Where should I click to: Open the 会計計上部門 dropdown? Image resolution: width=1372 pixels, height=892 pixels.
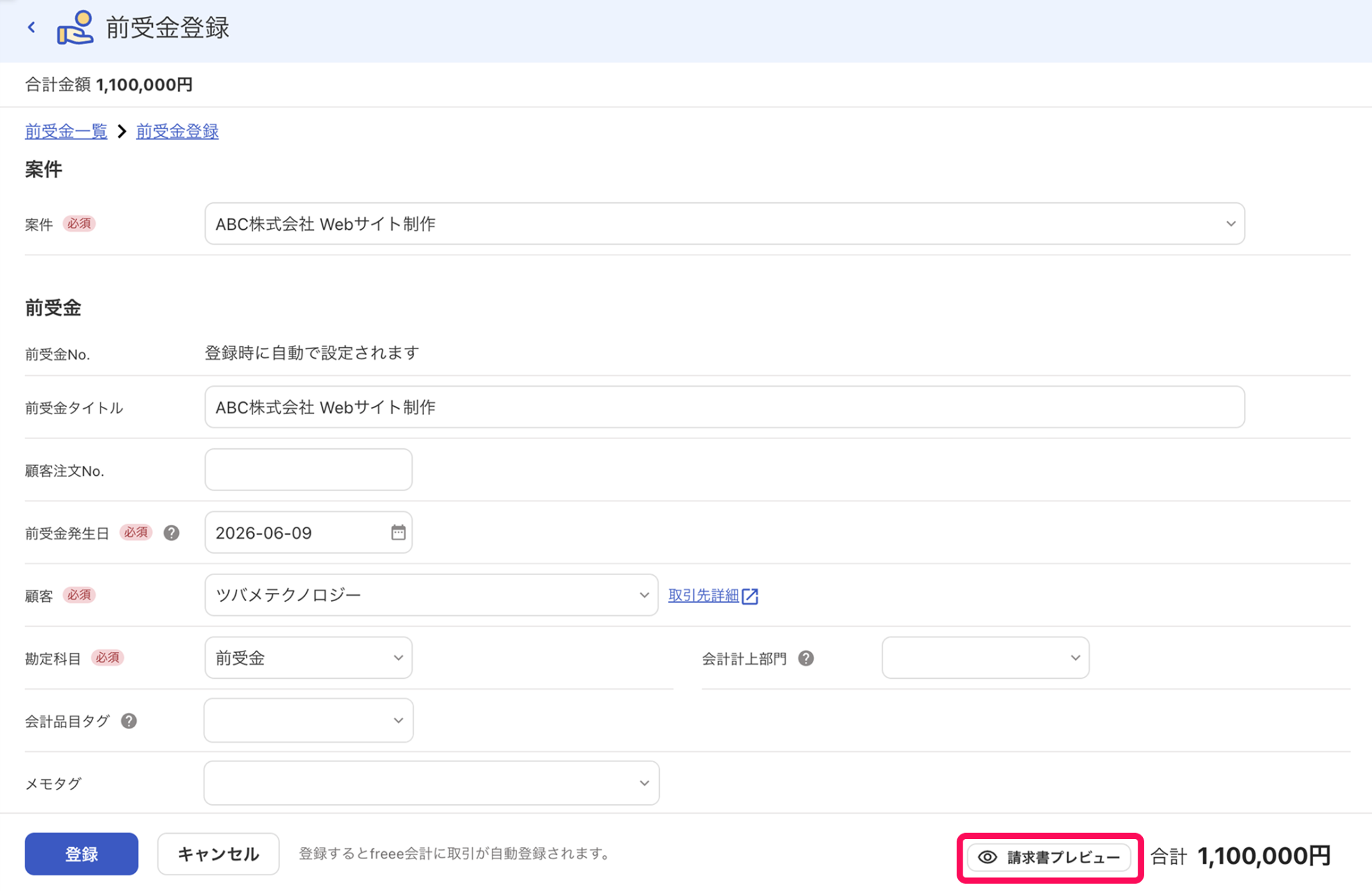click(x=985, y=658)
